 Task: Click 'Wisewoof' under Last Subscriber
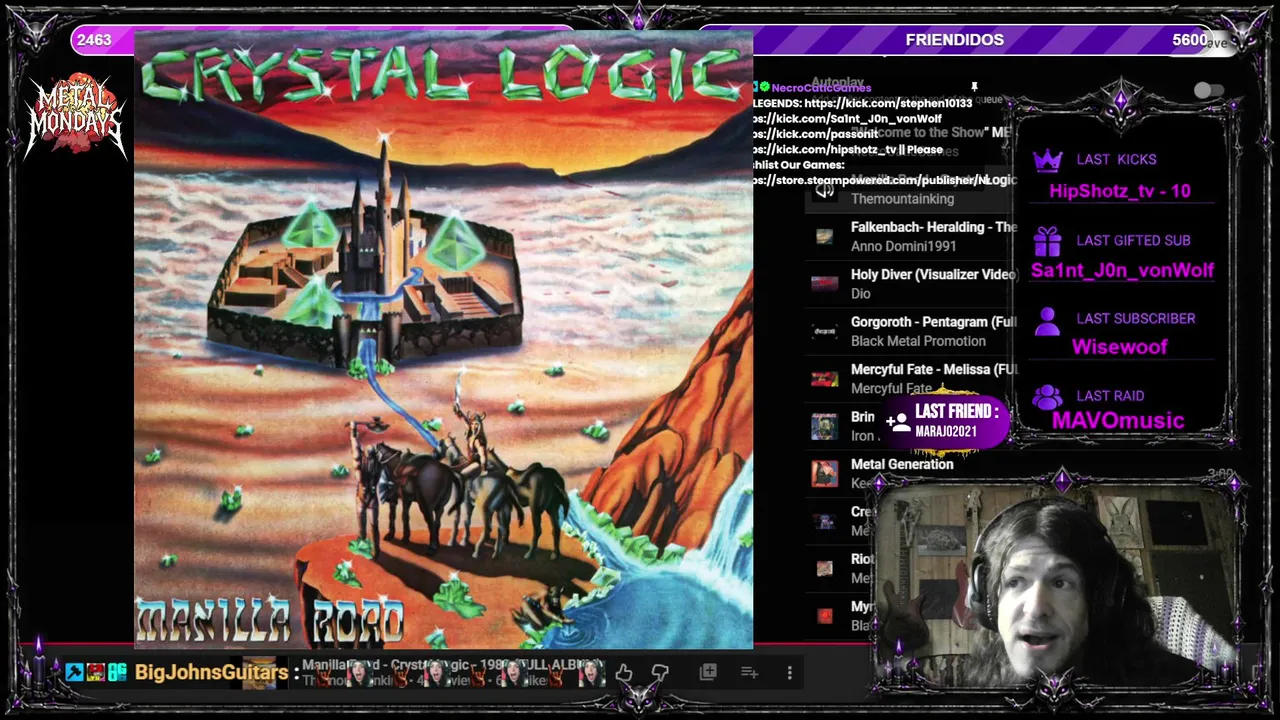click(x=1120, y=347)
